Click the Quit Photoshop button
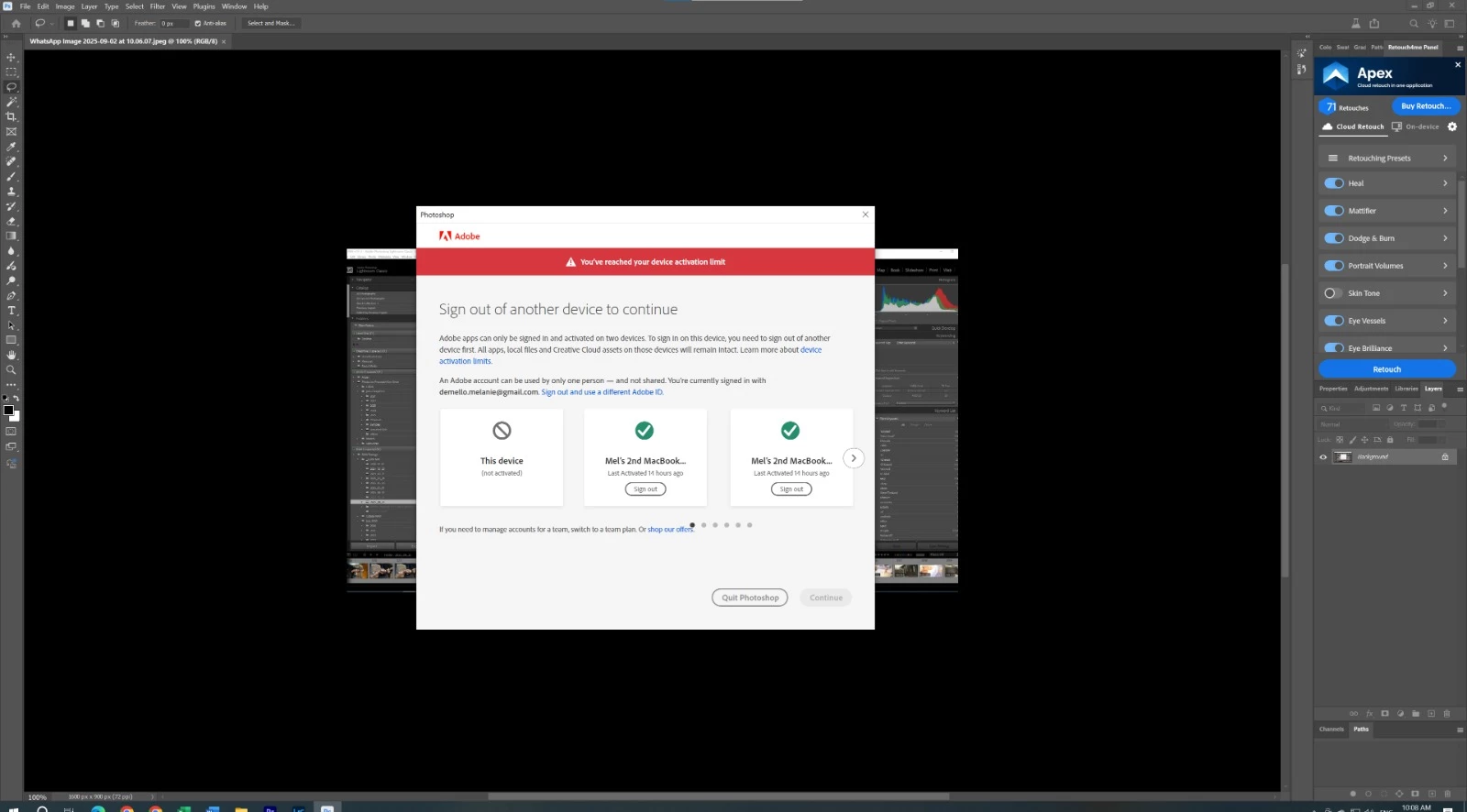The height and width of the screenshot is (812, 1467). 750,598
